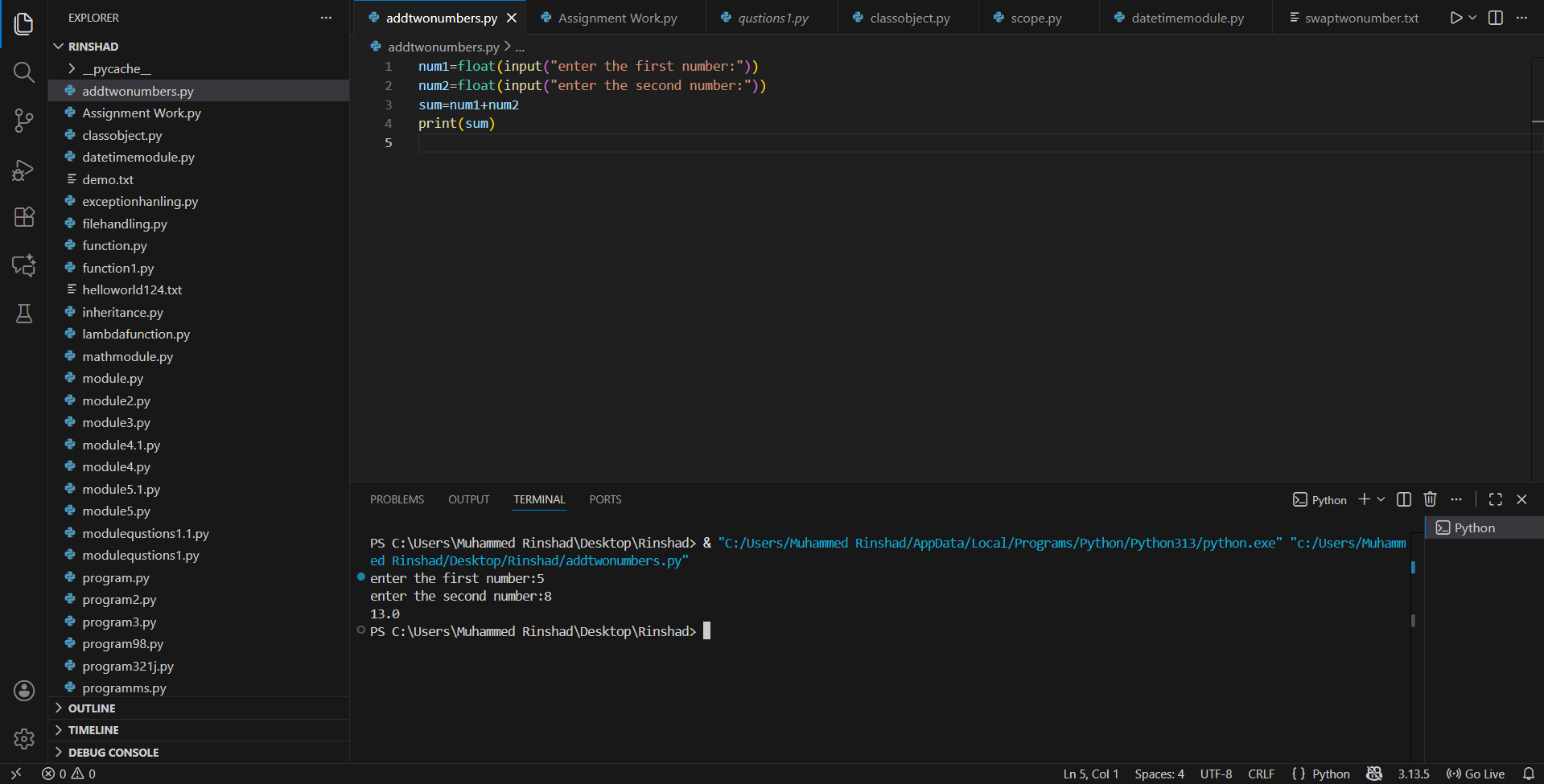This screenshot has height=784, width=1544.
Task: Open the PROBLEMS panel tab
Action: tap(397, 499)
